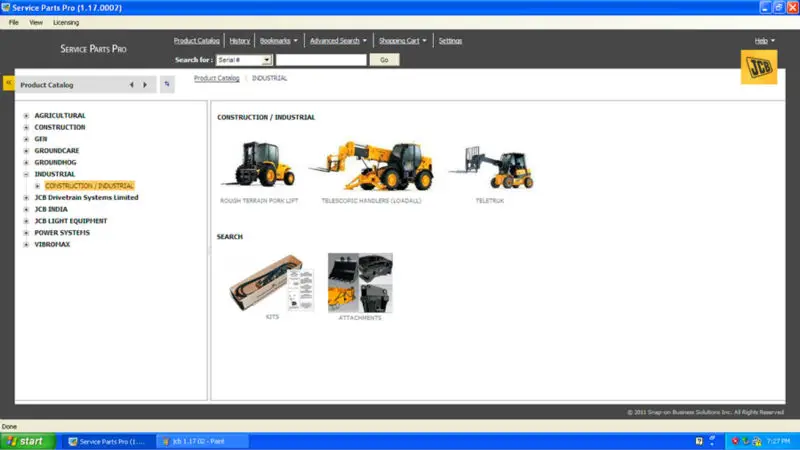Viewport: 800px width, 450px height.
Task: Click the Windows start button
Action: pos(28,441)
